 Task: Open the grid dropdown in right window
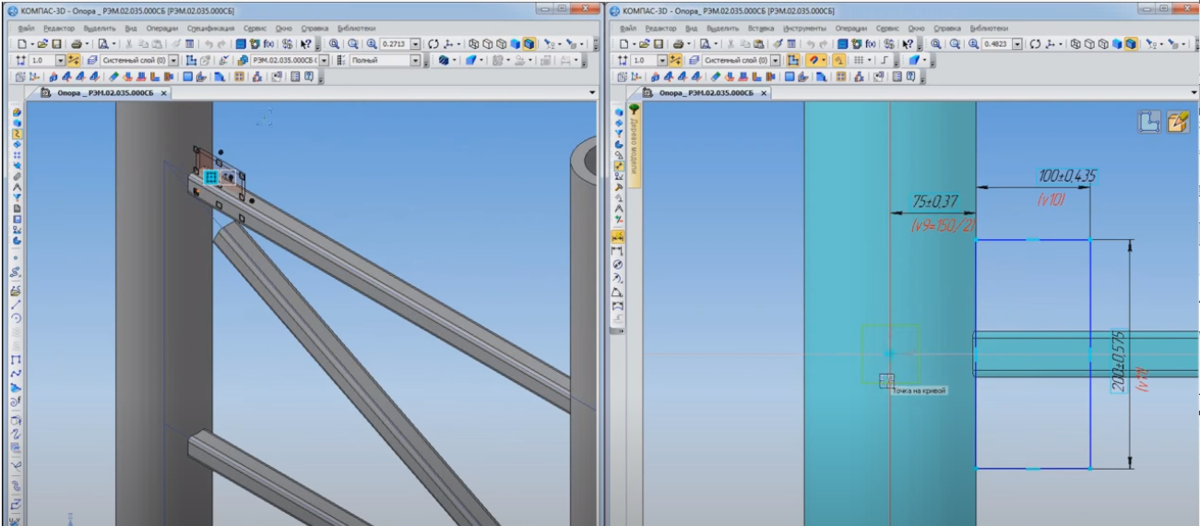869,60
